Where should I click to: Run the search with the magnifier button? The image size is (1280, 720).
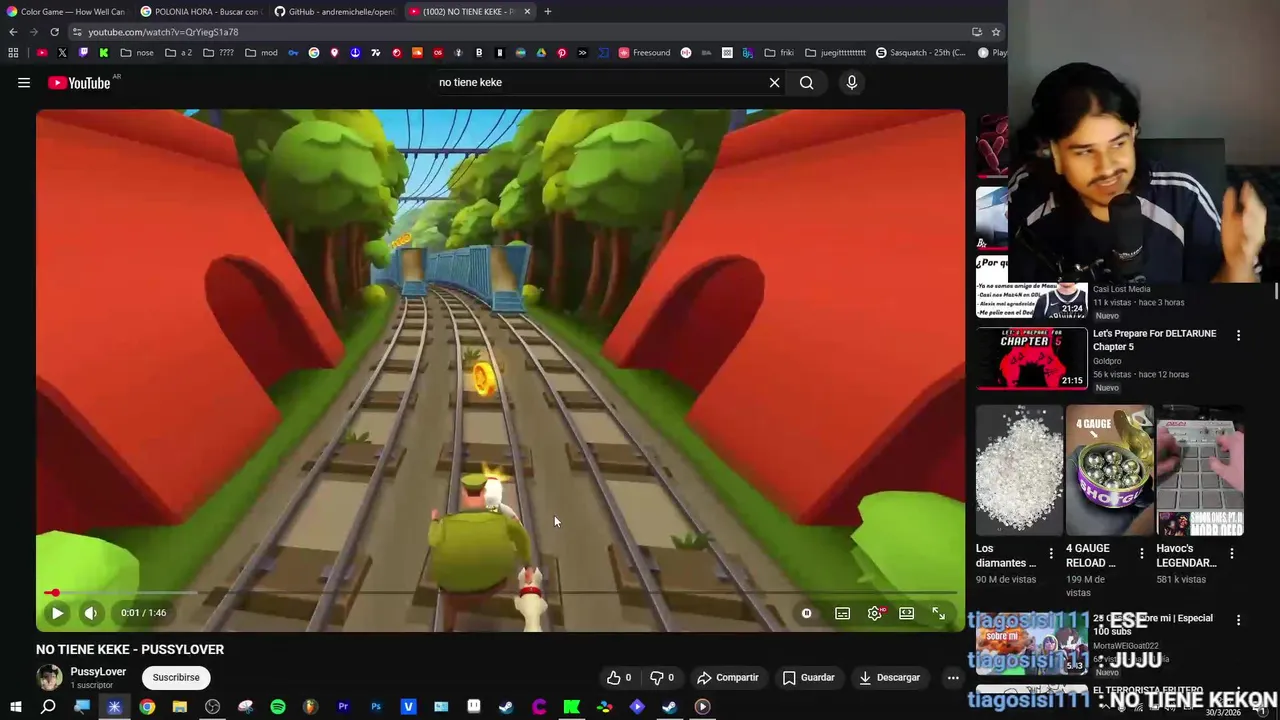coord(806,83)
